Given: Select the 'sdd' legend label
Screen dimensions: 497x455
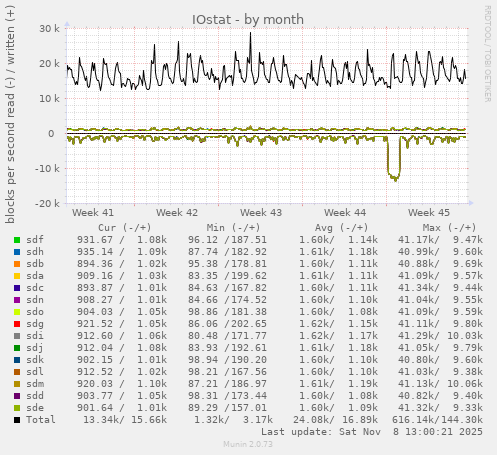Looking at the screenshot, I should 35,396.
